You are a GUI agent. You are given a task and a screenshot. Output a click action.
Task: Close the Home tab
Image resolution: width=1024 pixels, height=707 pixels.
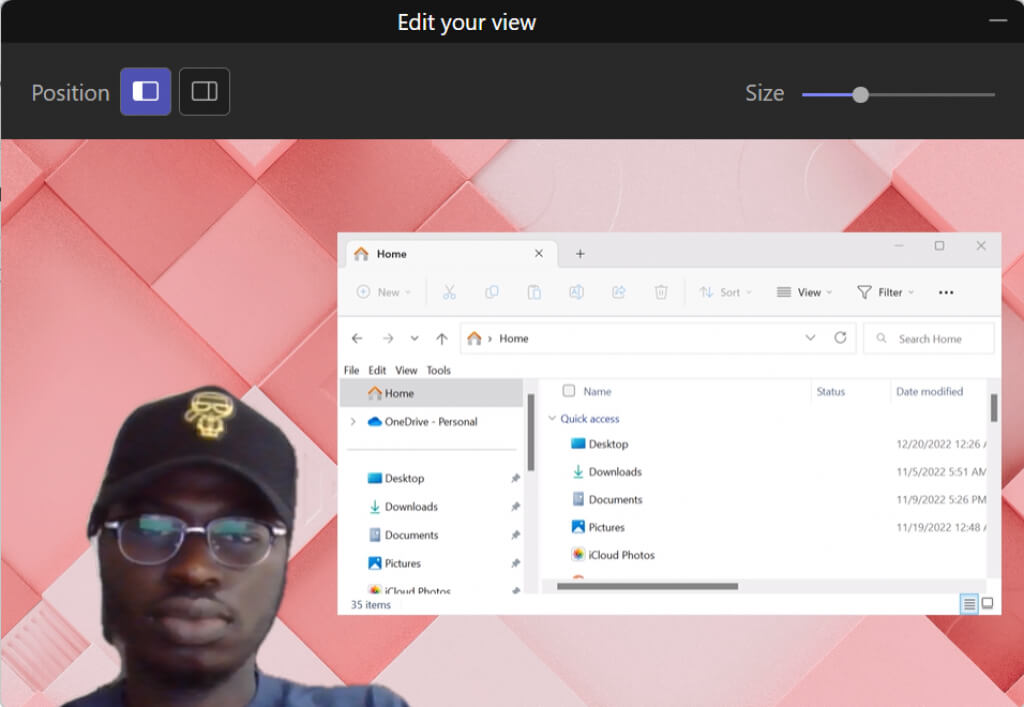tap(539, 253)
